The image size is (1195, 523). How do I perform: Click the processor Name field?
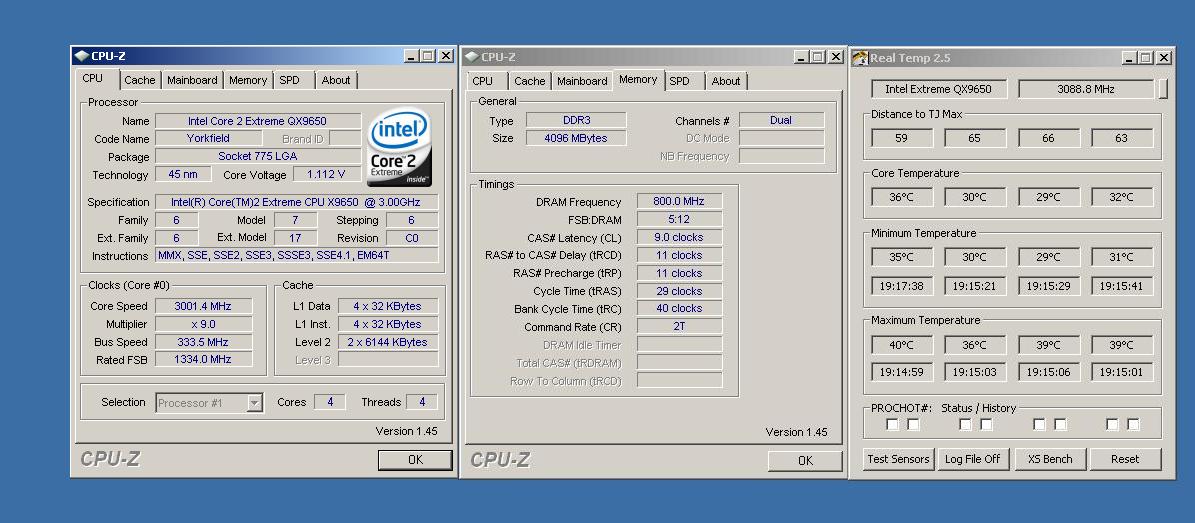point(258,121)
